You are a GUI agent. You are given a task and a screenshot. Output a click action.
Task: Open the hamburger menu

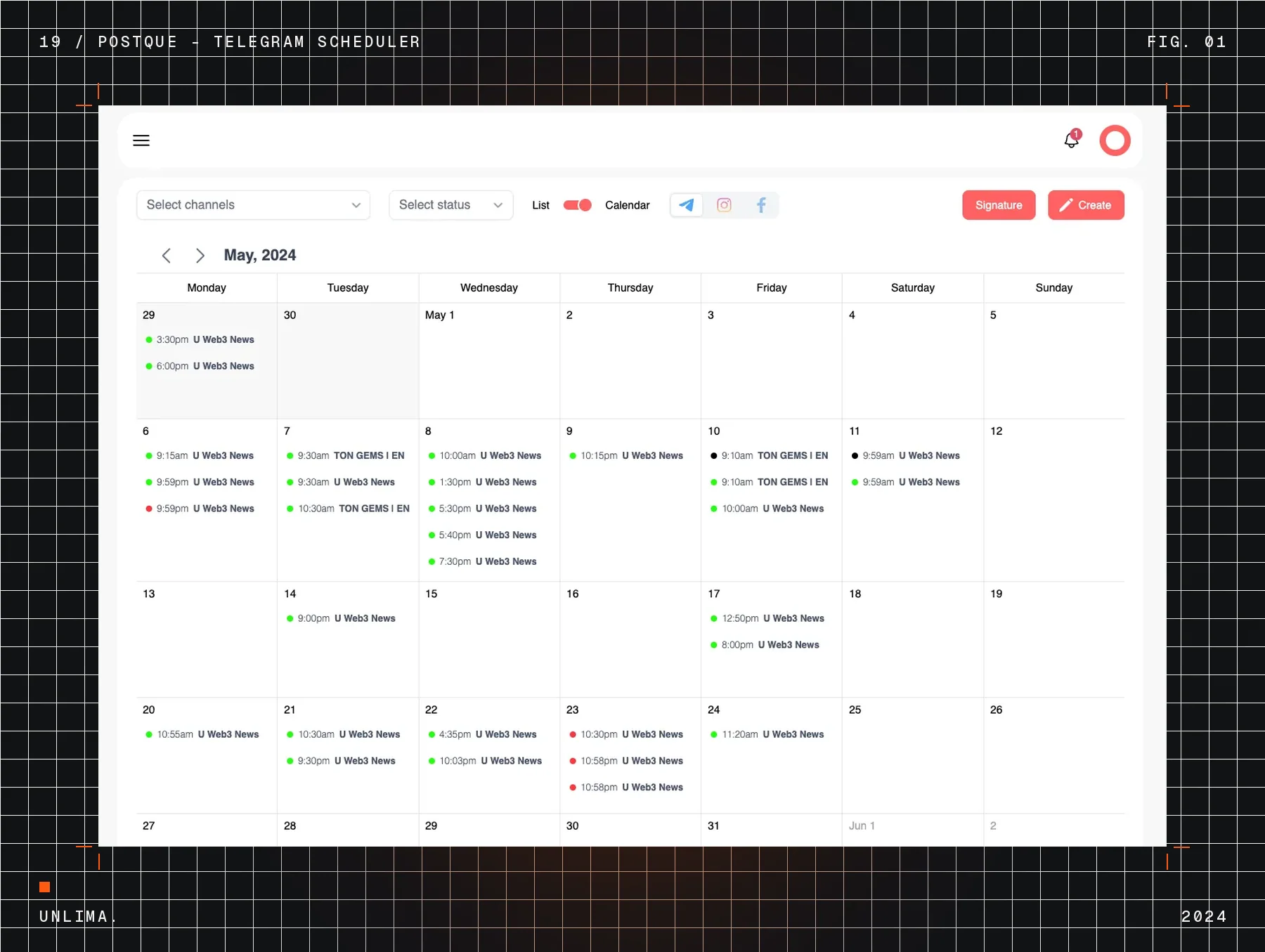[x=141, y=141]
